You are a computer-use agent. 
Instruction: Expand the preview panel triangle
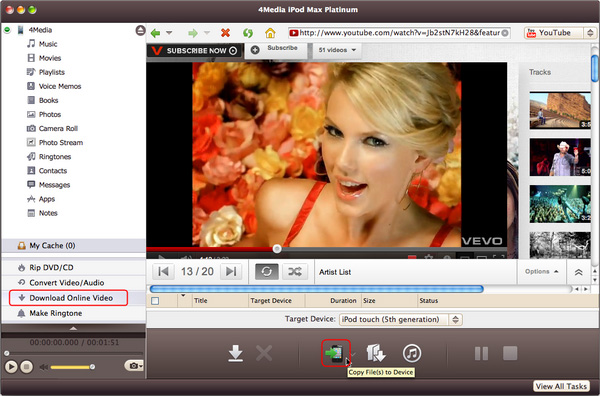[73, 328]
